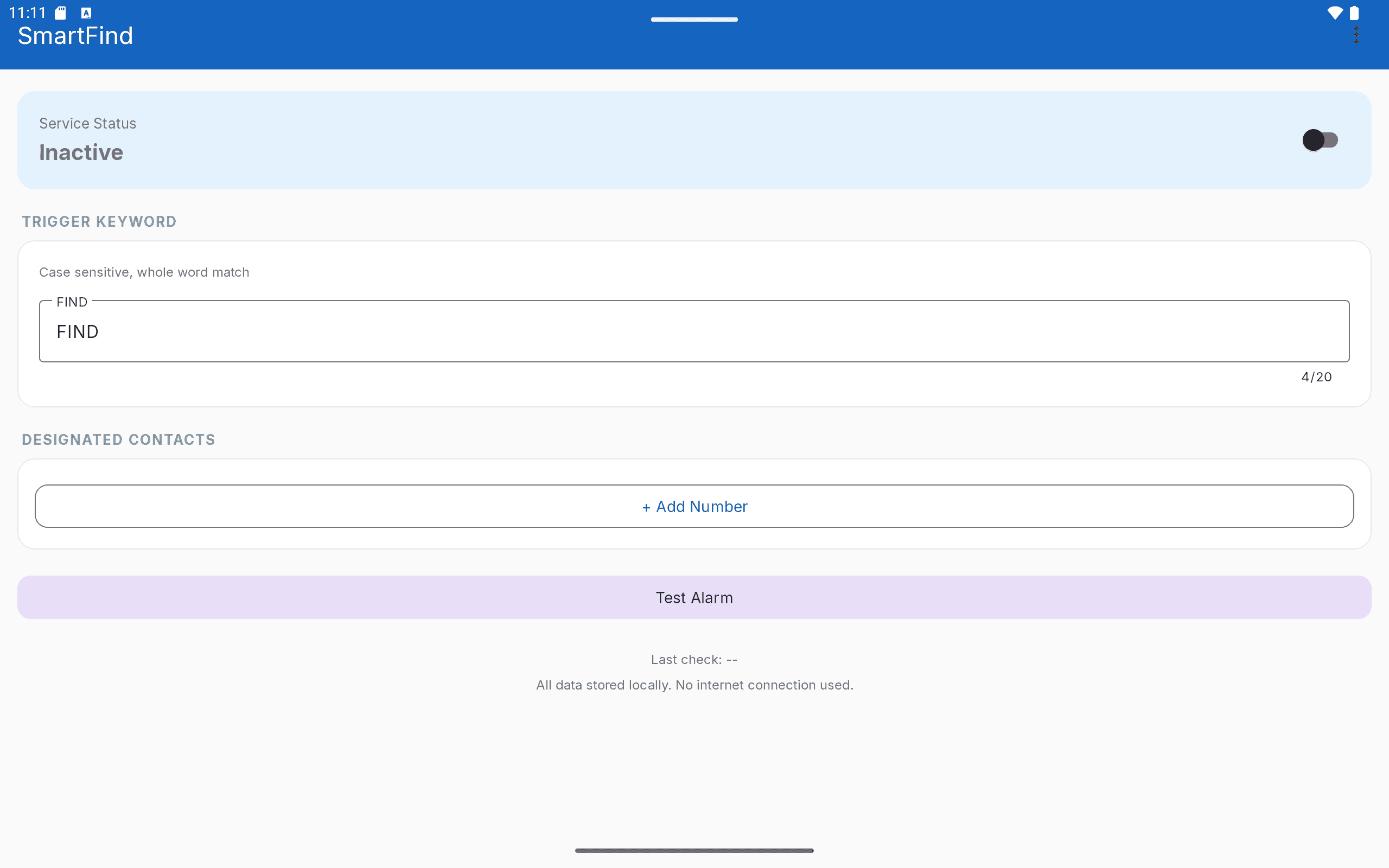
Task: Click the keyboard language 'A' notification icon
Action: tap(86, 12)
